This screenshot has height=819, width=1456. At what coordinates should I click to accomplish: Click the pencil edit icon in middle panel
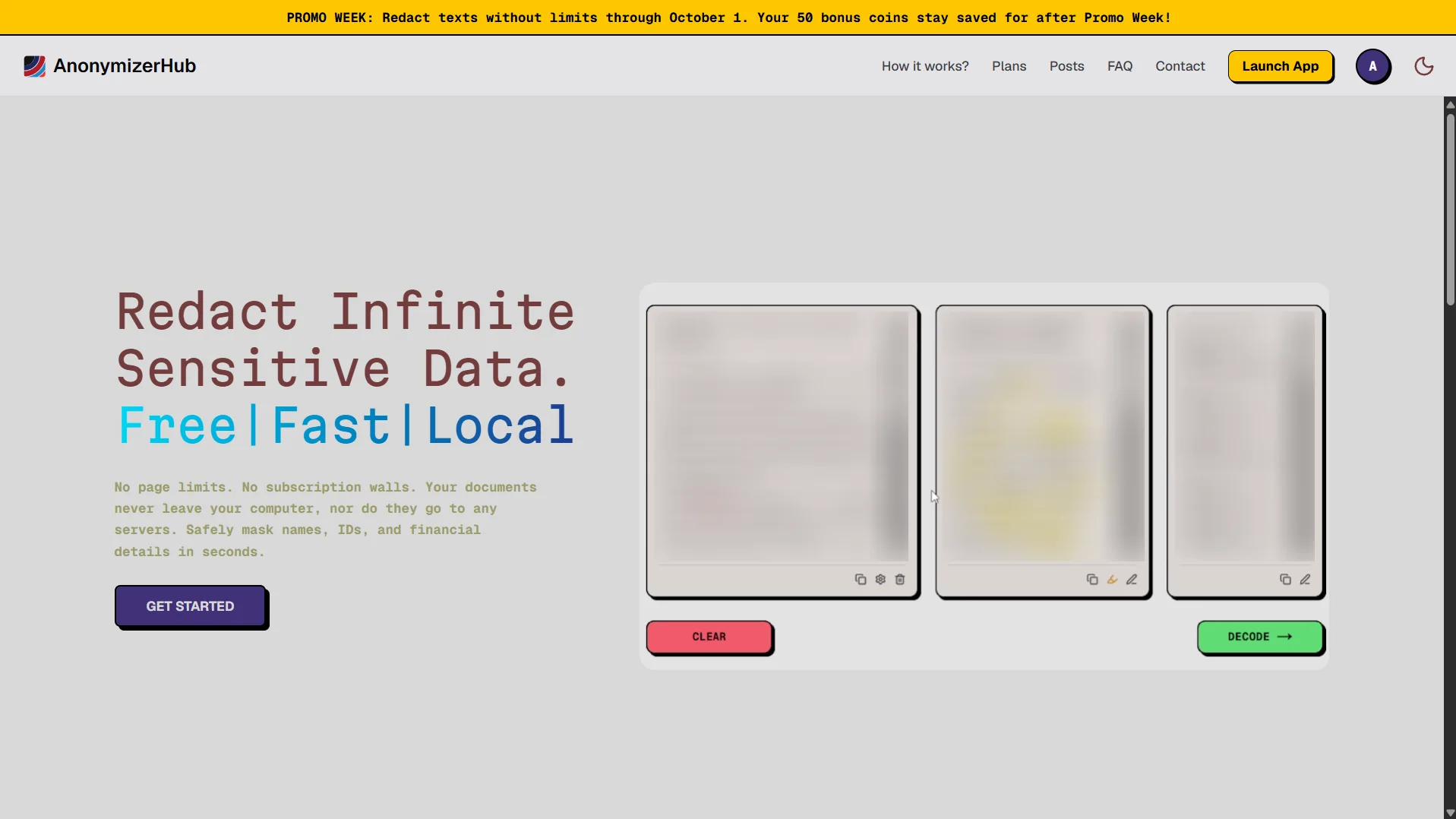click(x=1132, y=580)
